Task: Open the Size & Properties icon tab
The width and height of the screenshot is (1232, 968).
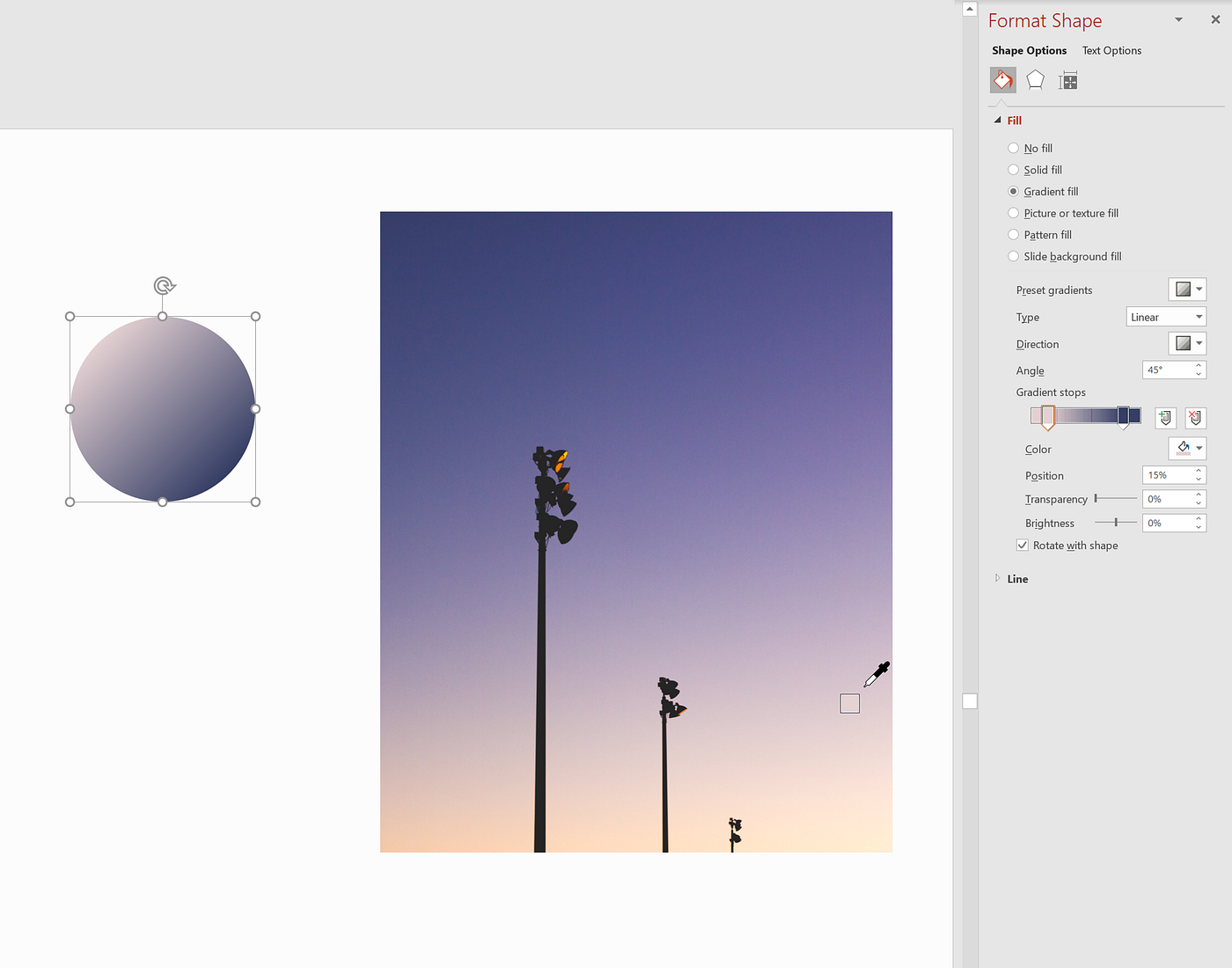Action: click(1067, 81)
